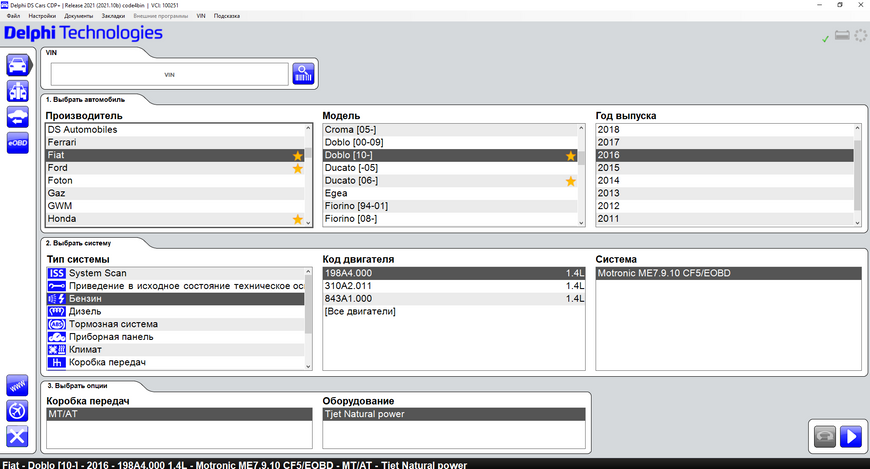
Task: Click the blue X exit icon
Action: click(17, 436)
